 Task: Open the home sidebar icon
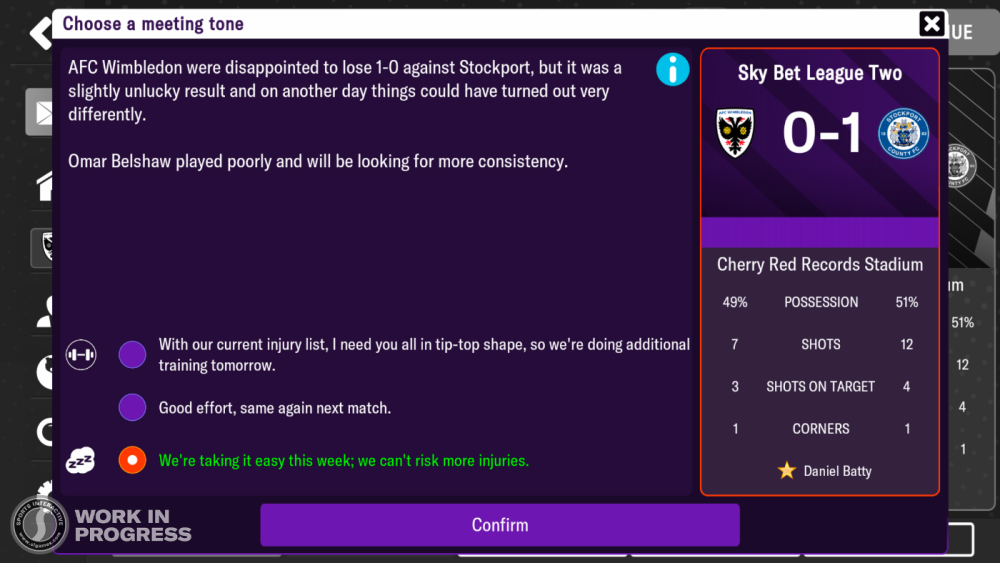(x=43, y=186)
